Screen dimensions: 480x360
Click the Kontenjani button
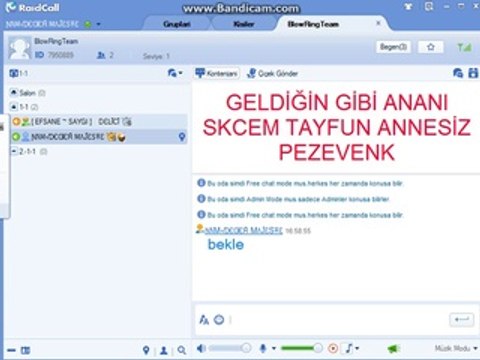[x=217, y=73]
